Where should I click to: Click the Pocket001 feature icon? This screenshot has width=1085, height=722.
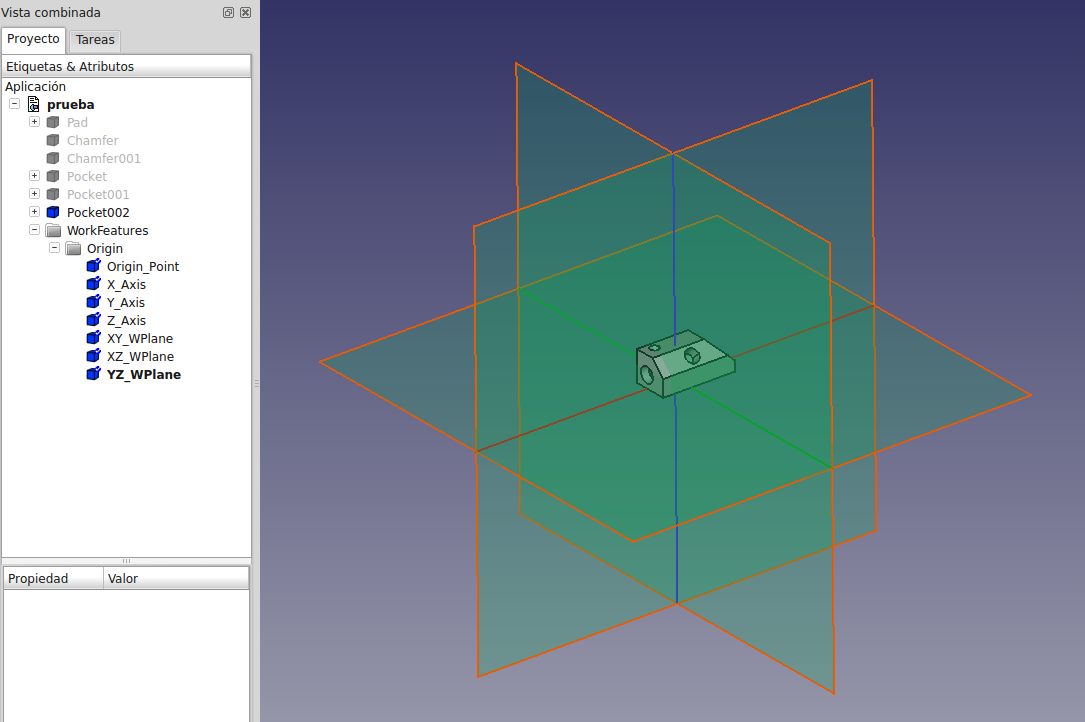pos(53,194)
